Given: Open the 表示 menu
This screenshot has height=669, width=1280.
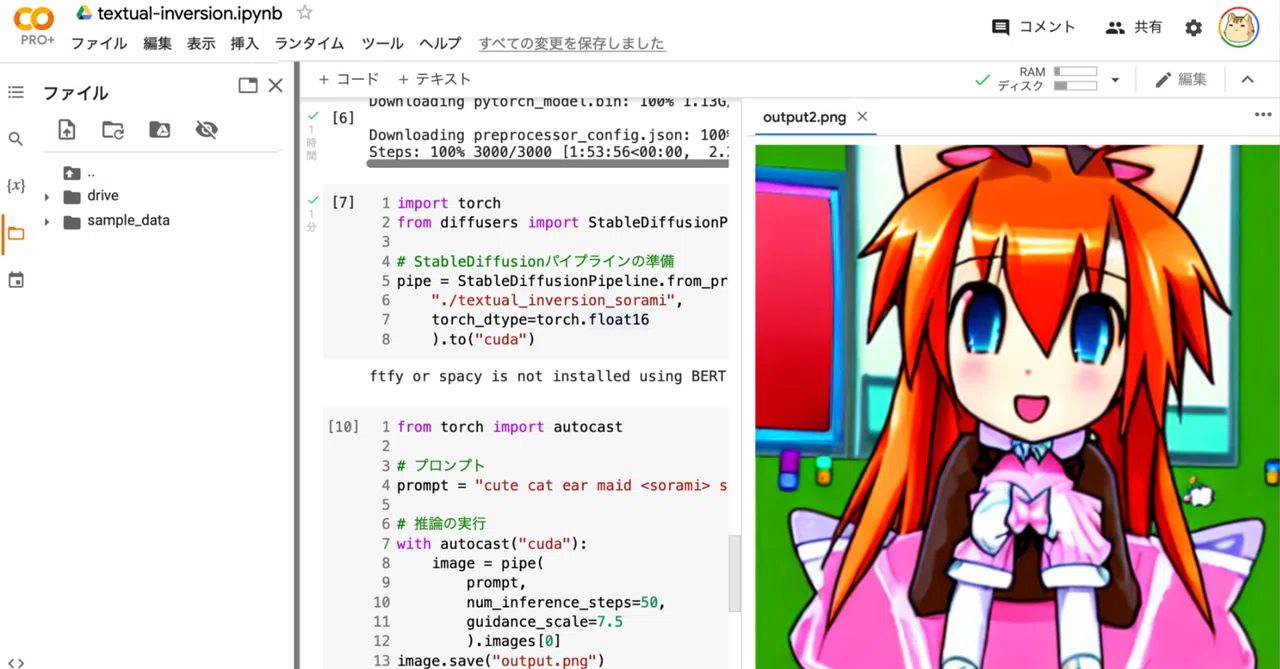Looking at the screenshot, I should 201,43.
